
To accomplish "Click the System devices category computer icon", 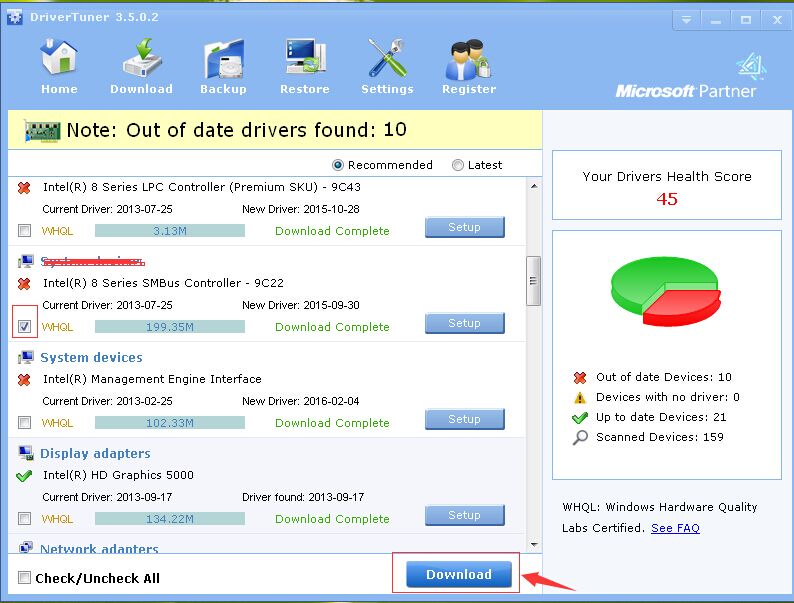I will click(x=25, y=357).
